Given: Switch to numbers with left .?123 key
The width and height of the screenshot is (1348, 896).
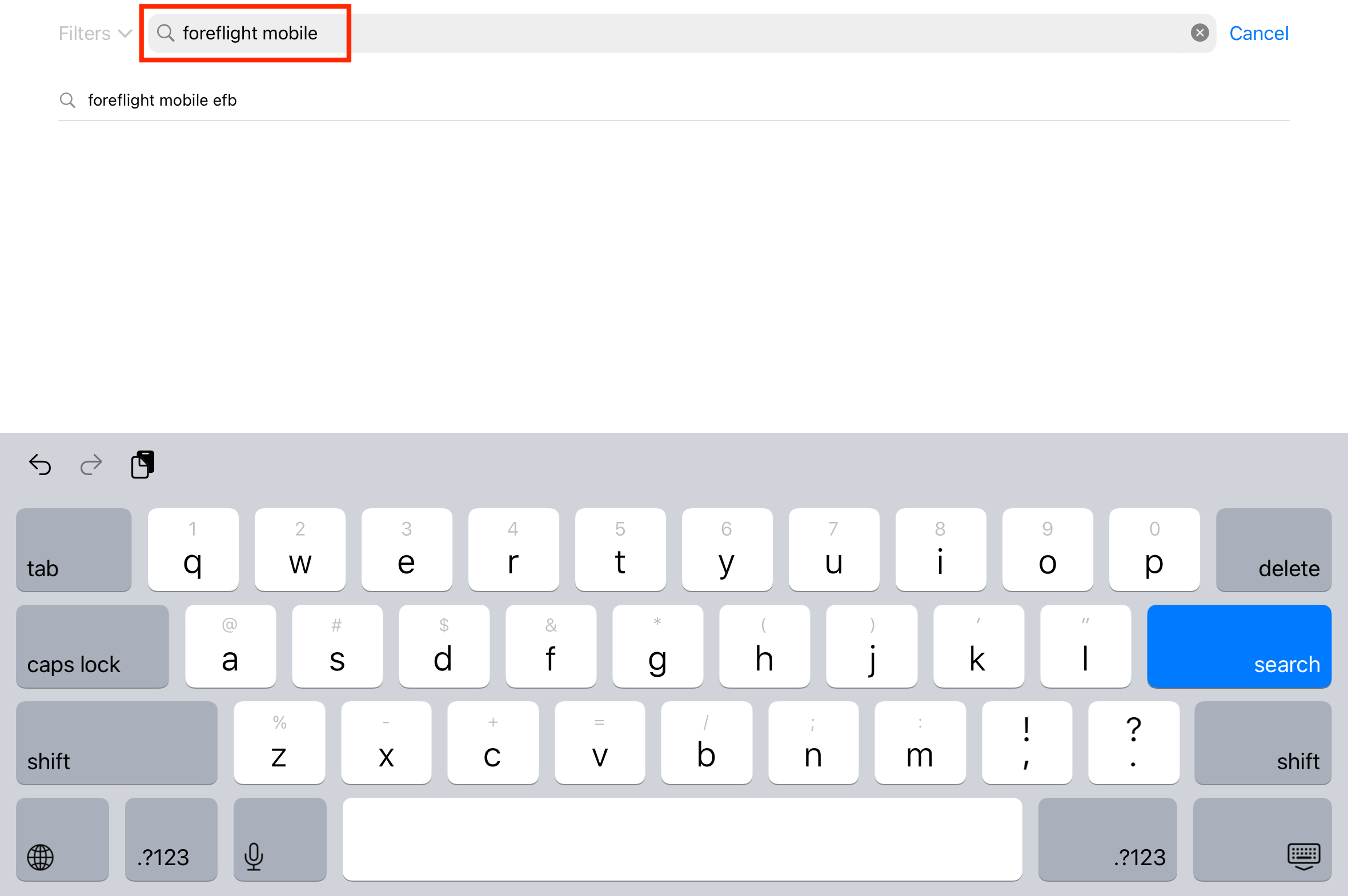Looking at the screenshot, I should tap(171, 839).
